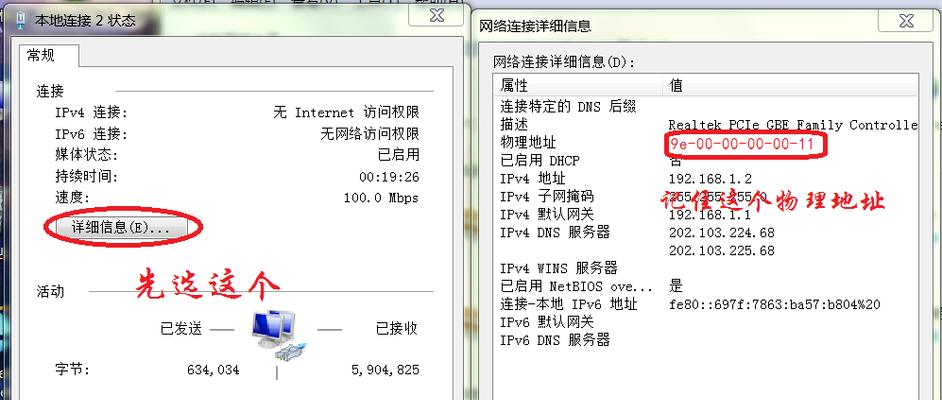Click the 速度 label
The width and height of the screenshot is (942, 400).
coord(72,197)
